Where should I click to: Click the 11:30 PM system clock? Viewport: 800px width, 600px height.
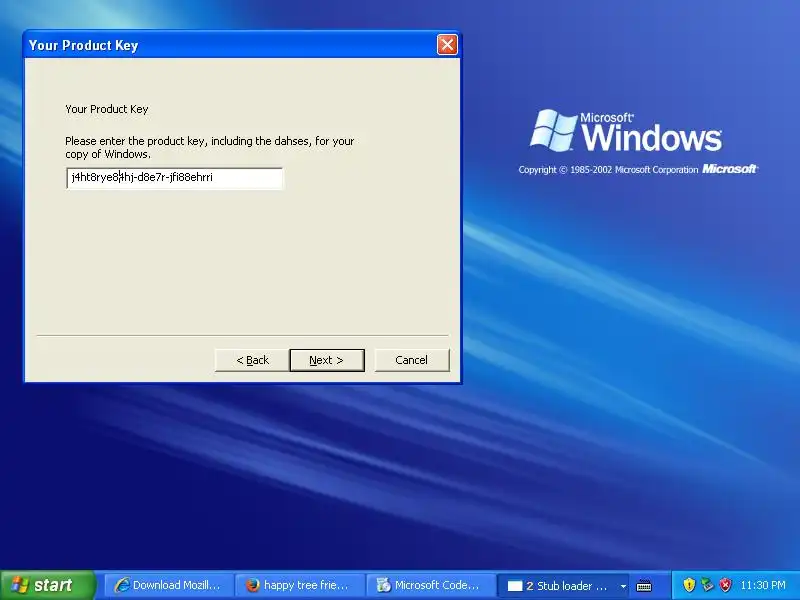[x=763, y=585]
